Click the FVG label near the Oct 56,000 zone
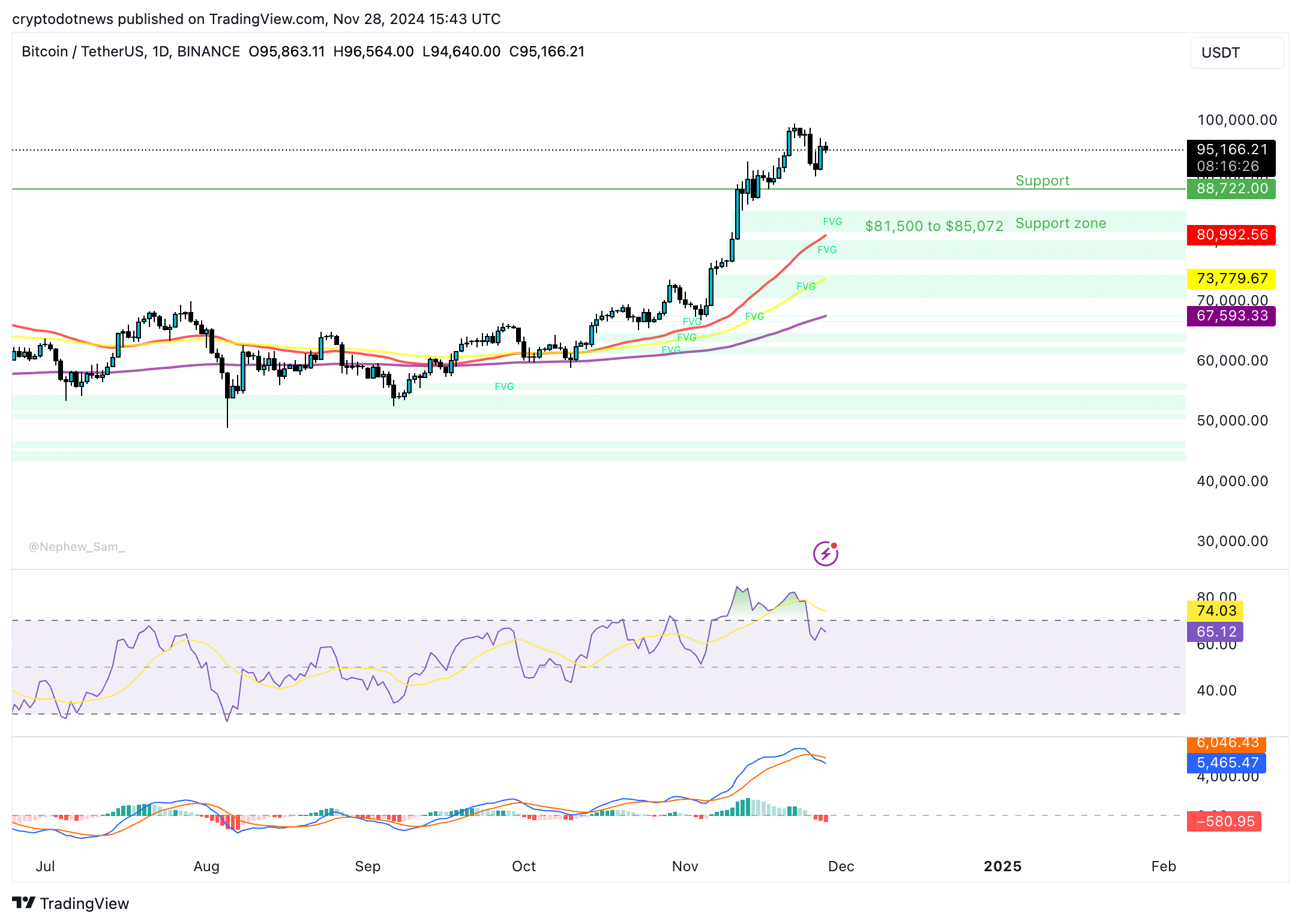1301x924 pixels. click(504, 386)
